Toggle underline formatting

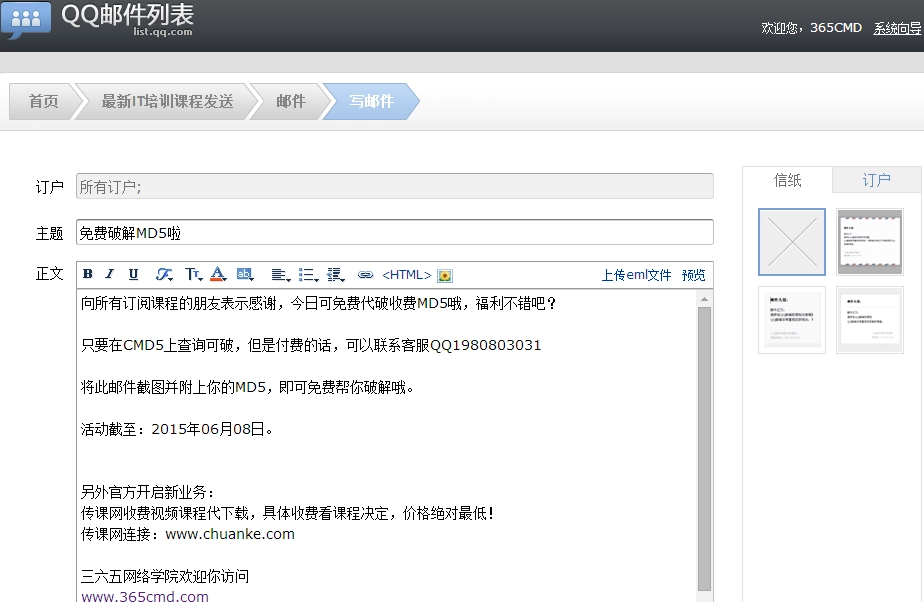(133, 274)
